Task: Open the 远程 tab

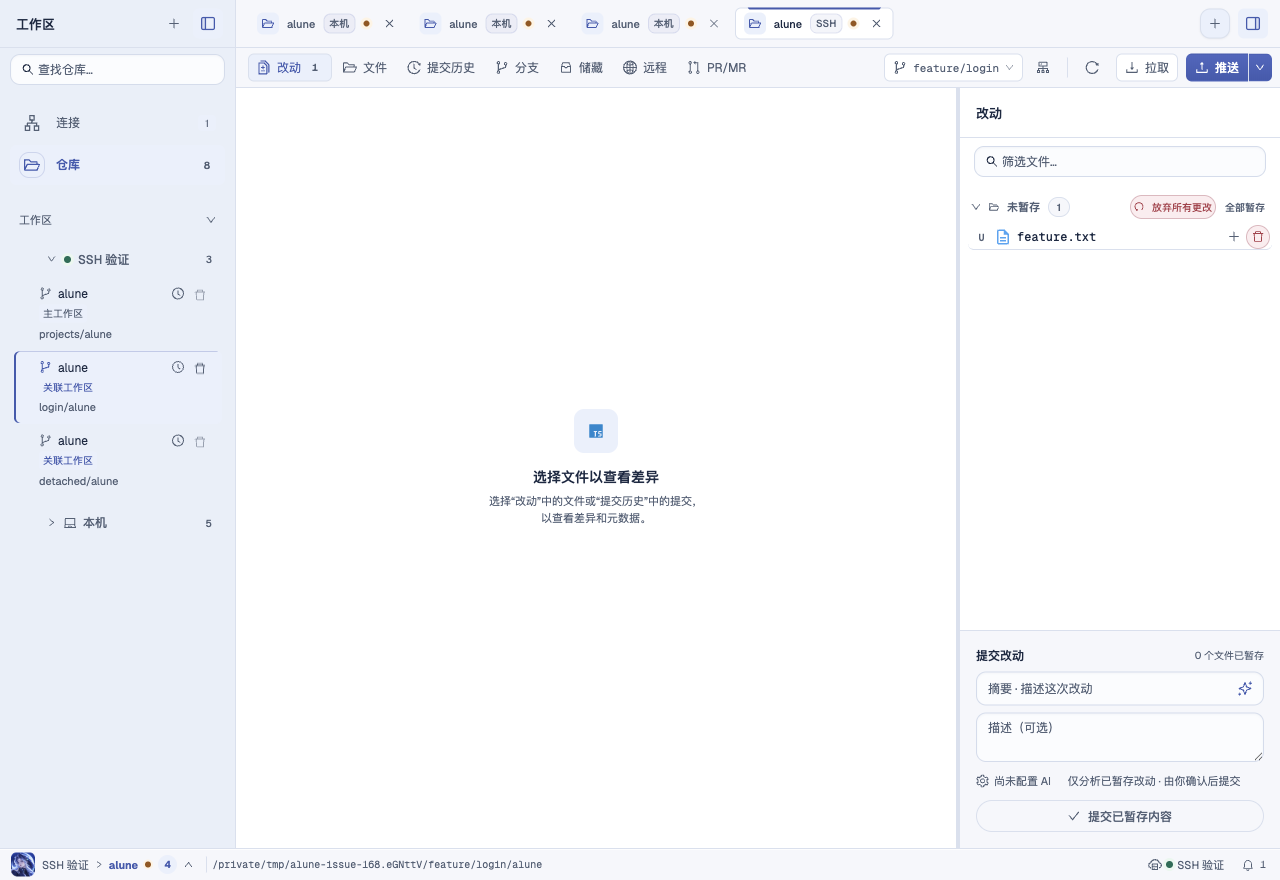Action: click(x=645, y=68)
